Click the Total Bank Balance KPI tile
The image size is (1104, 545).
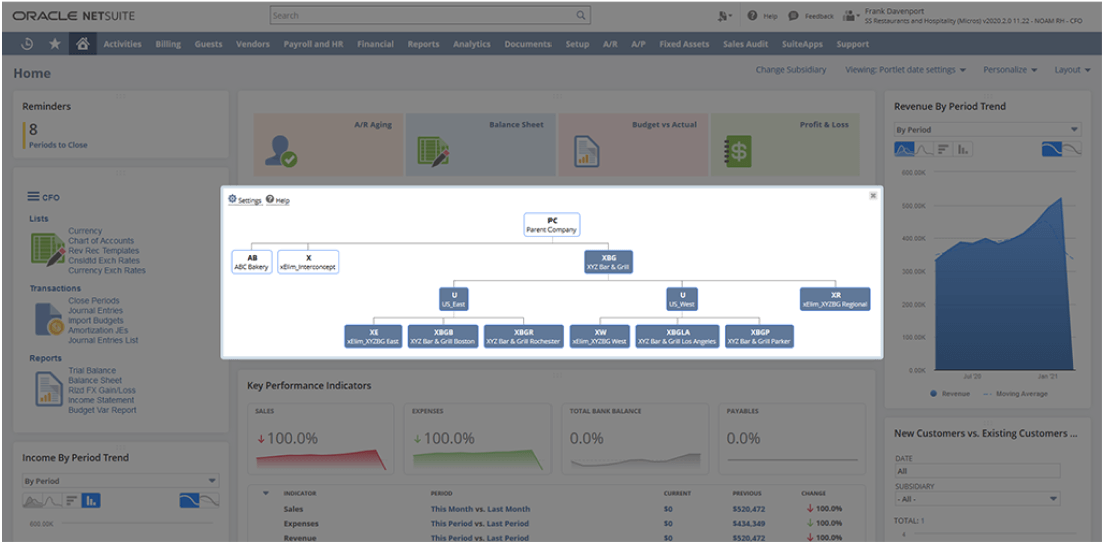coord(636,437)
